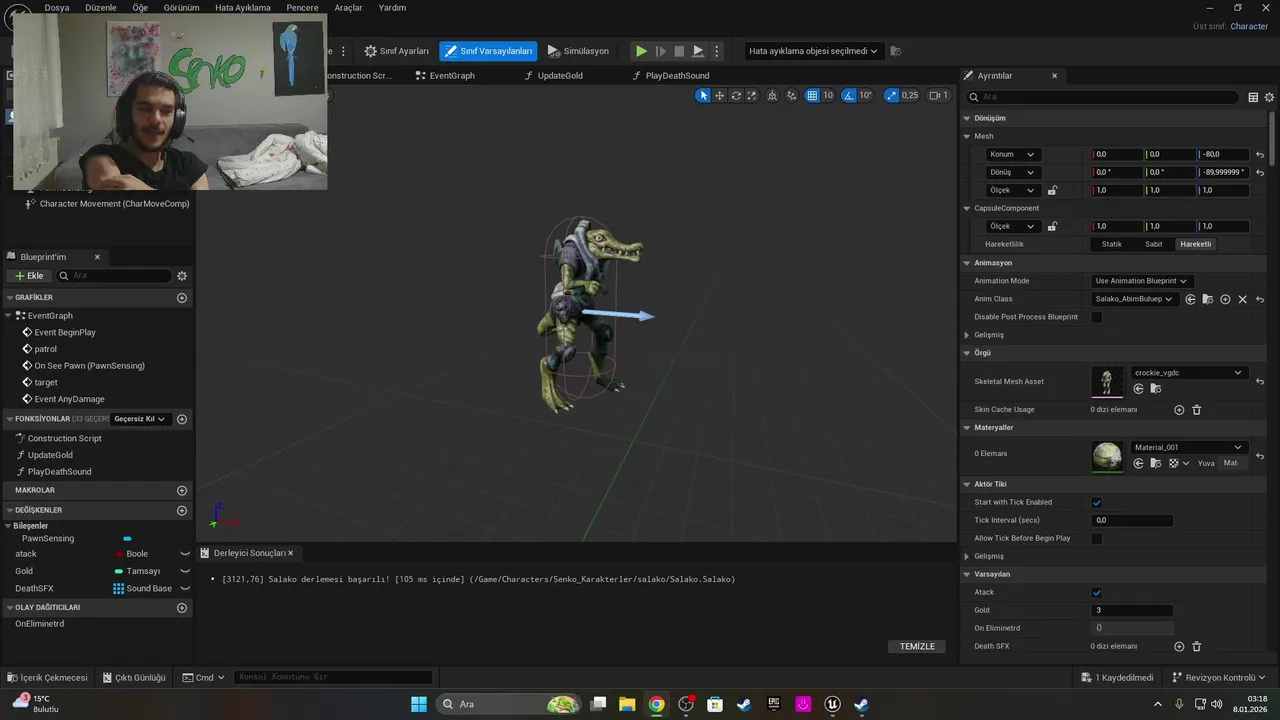Collapse the Dönüşüm section

click(x=967, y=118)
